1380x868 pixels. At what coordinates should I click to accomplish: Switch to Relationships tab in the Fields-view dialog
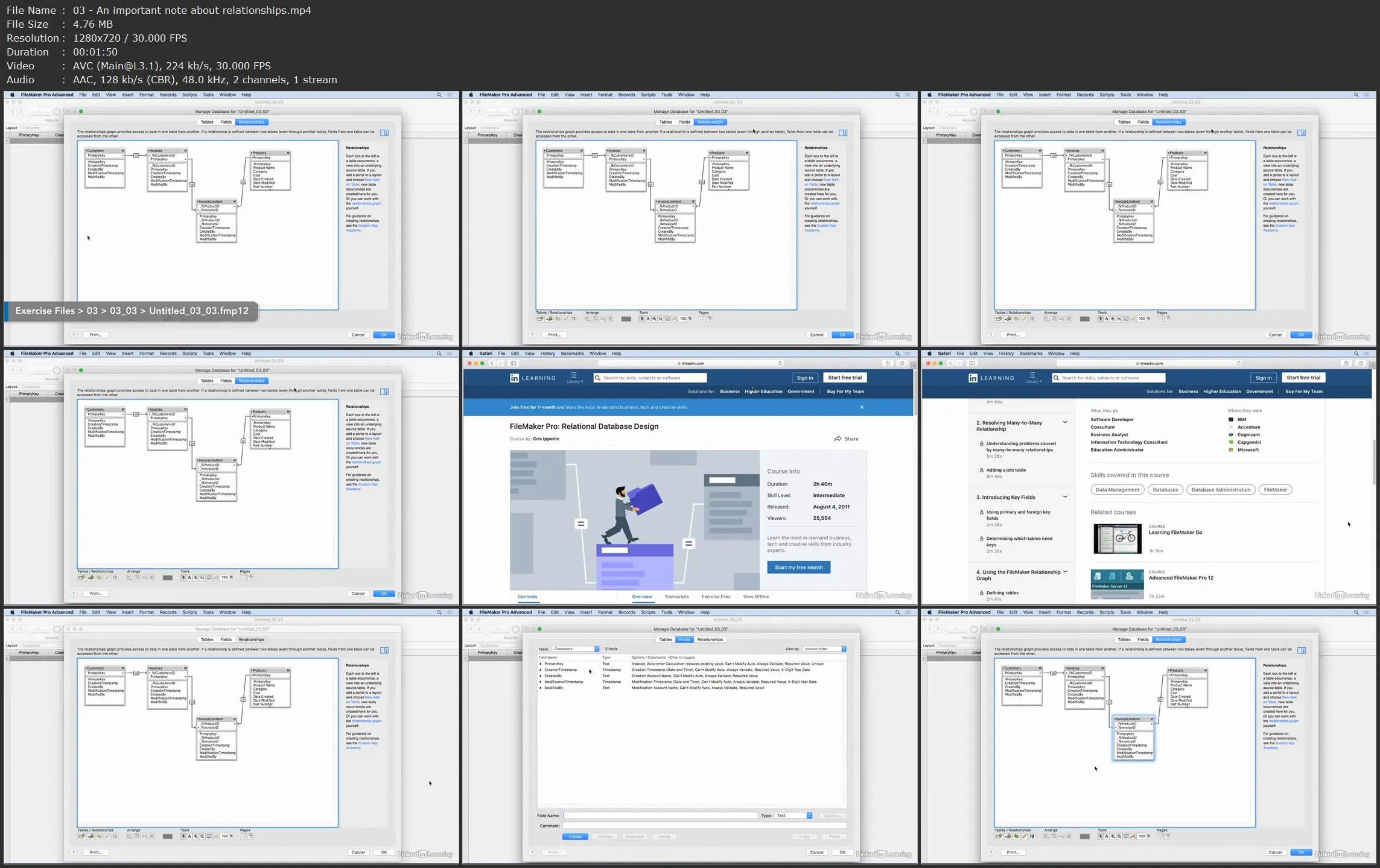click(x=710, y=639)
